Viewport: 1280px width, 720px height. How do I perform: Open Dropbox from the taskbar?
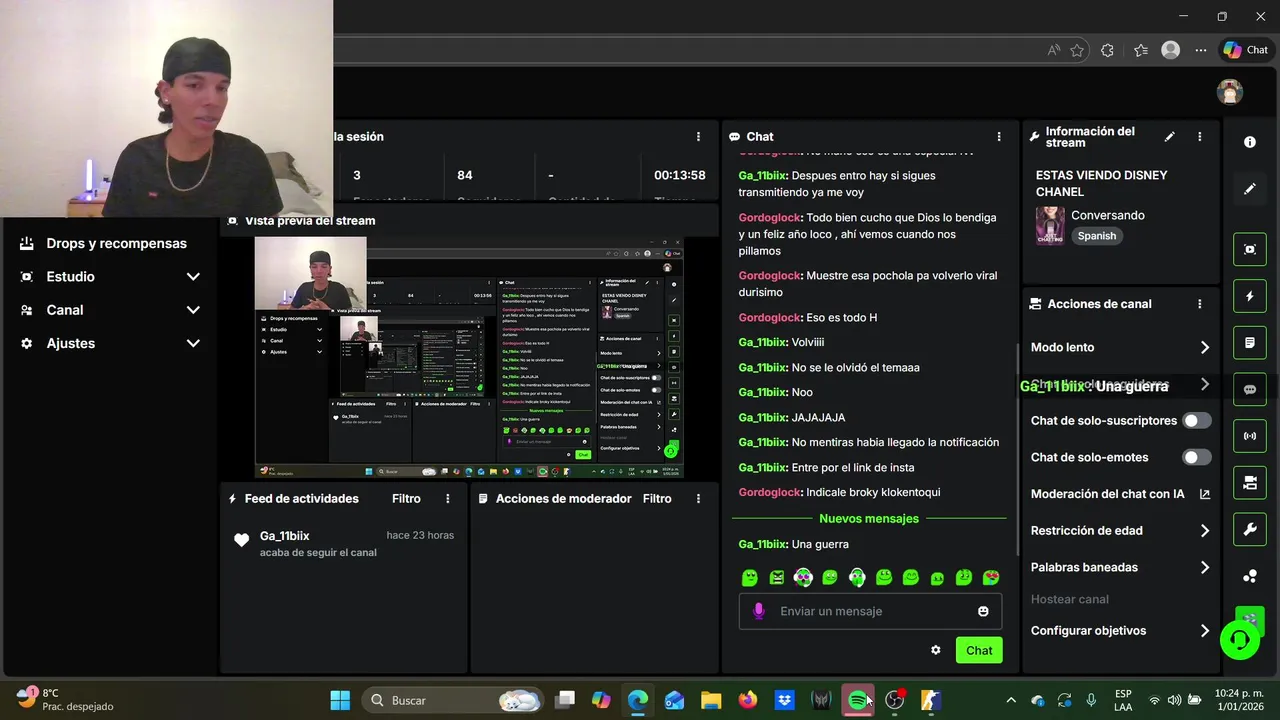point(784,701)
